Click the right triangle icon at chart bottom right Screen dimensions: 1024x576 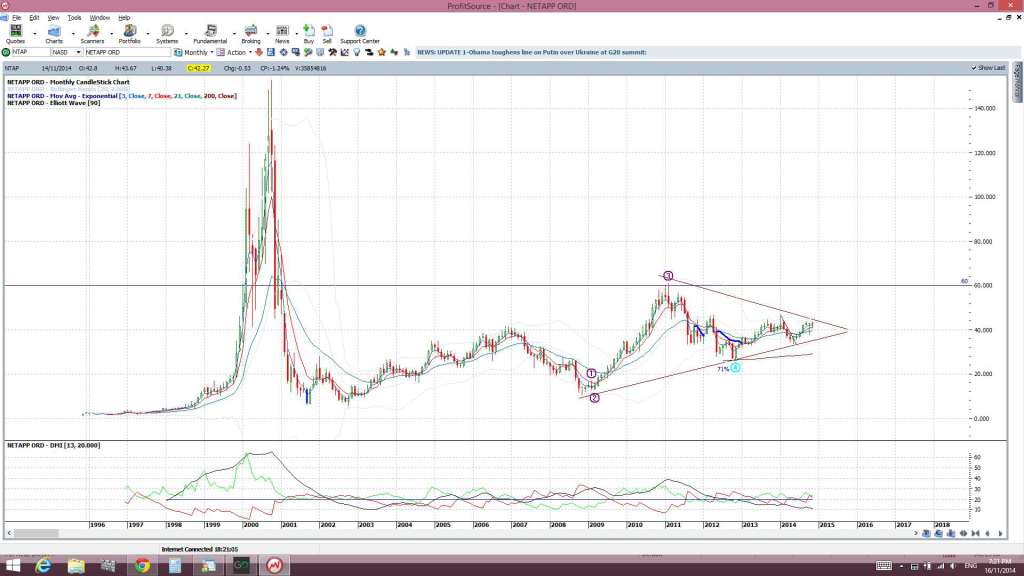(1000, 534)
